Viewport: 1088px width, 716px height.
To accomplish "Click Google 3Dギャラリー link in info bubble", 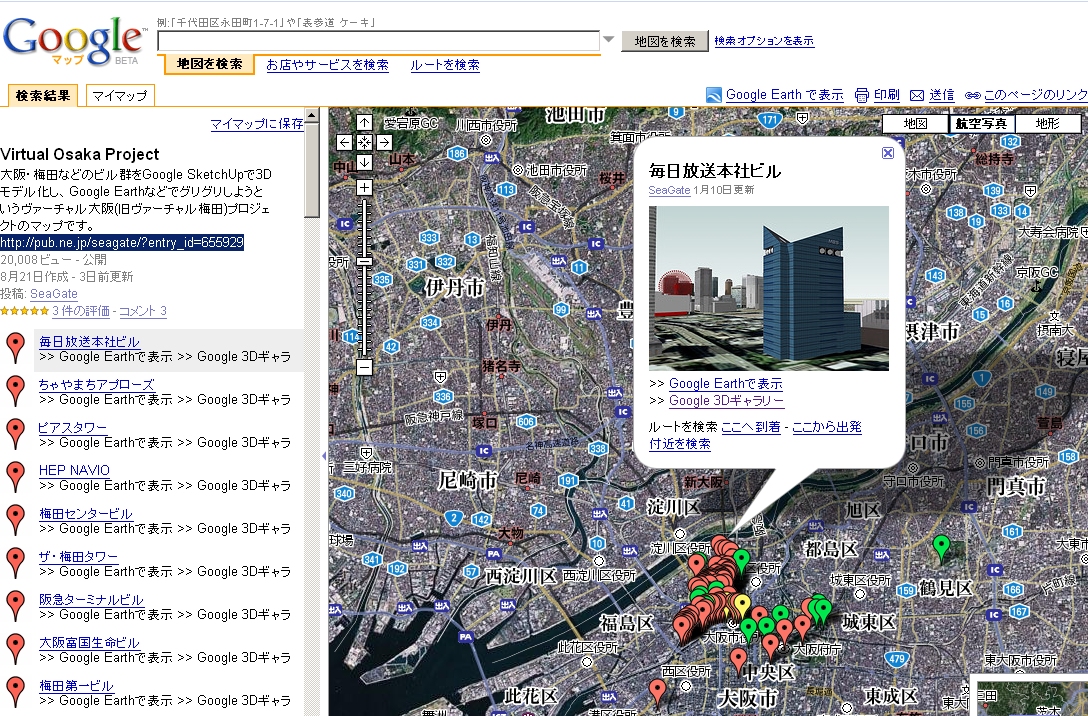I will (x=726, y=400).
